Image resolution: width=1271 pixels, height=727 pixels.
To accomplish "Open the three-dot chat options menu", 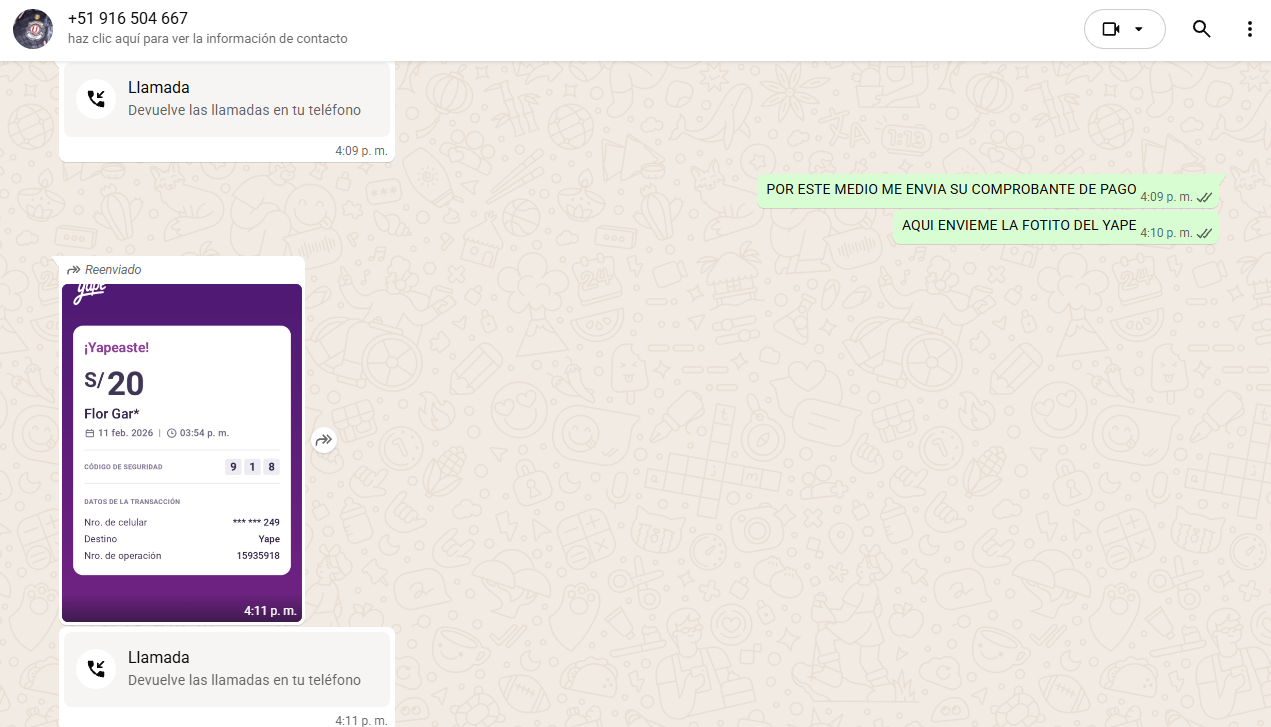I will 1249,29.
